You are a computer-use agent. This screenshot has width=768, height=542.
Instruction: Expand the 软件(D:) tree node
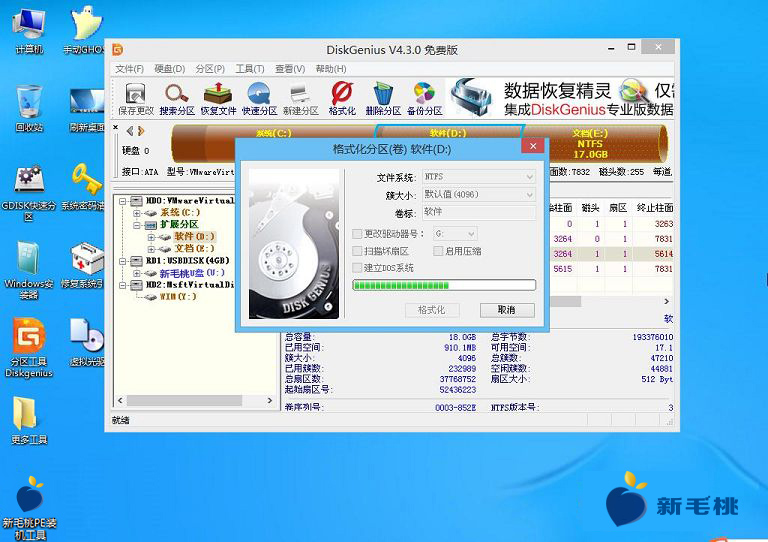click(x=151, y=237)
